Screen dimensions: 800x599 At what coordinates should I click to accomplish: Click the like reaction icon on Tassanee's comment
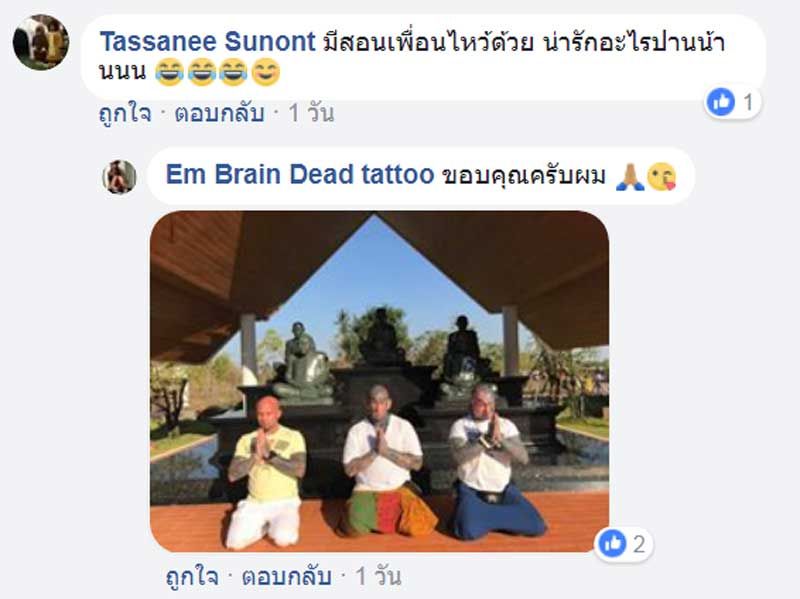(x=721, y=102)
